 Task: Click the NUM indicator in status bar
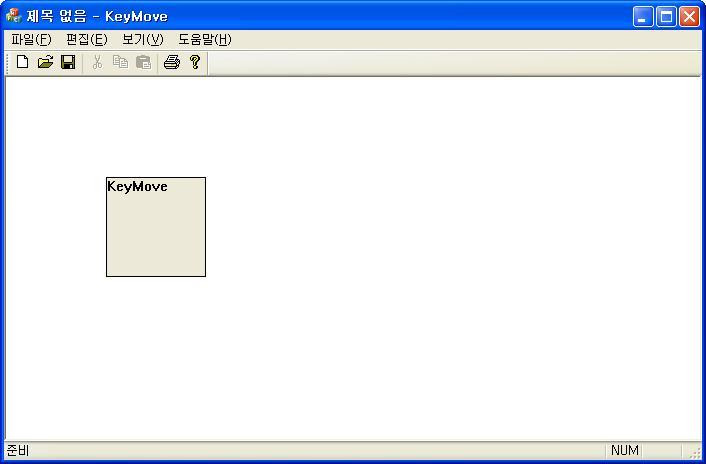625,450
